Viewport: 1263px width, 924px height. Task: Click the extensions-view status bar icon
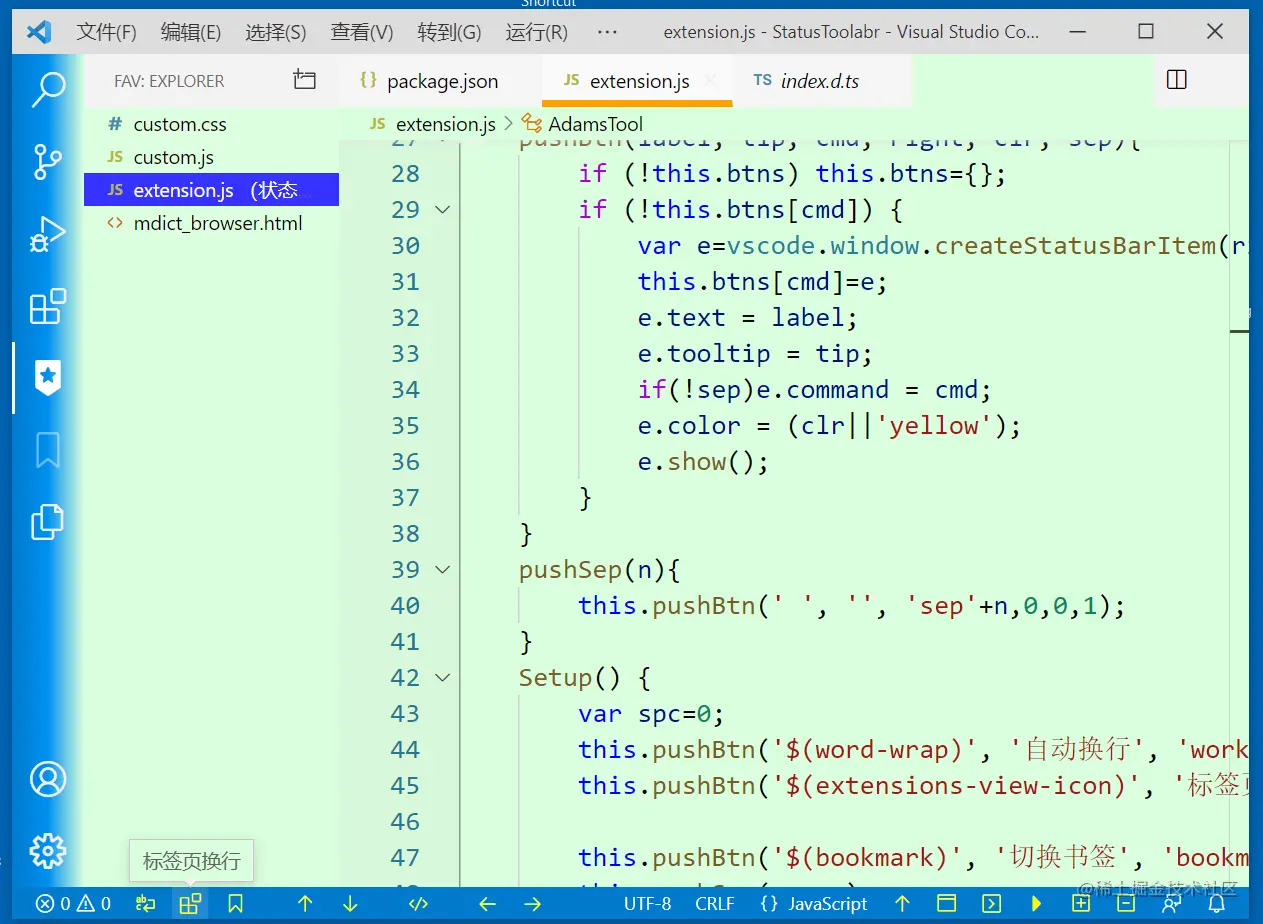(x=190, y=904)
